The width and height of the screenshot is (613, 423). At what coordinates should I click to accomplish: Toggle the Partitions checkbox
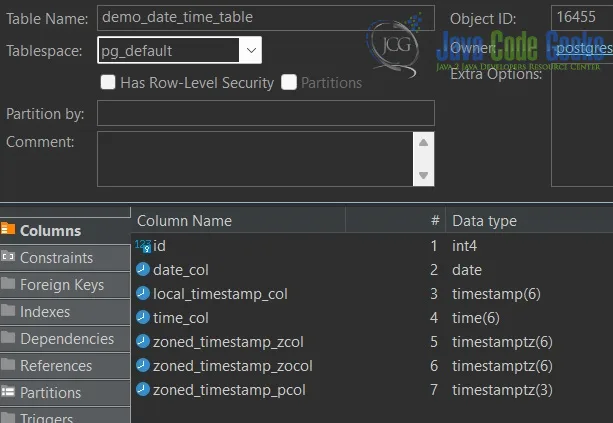(x=289, y=82)
